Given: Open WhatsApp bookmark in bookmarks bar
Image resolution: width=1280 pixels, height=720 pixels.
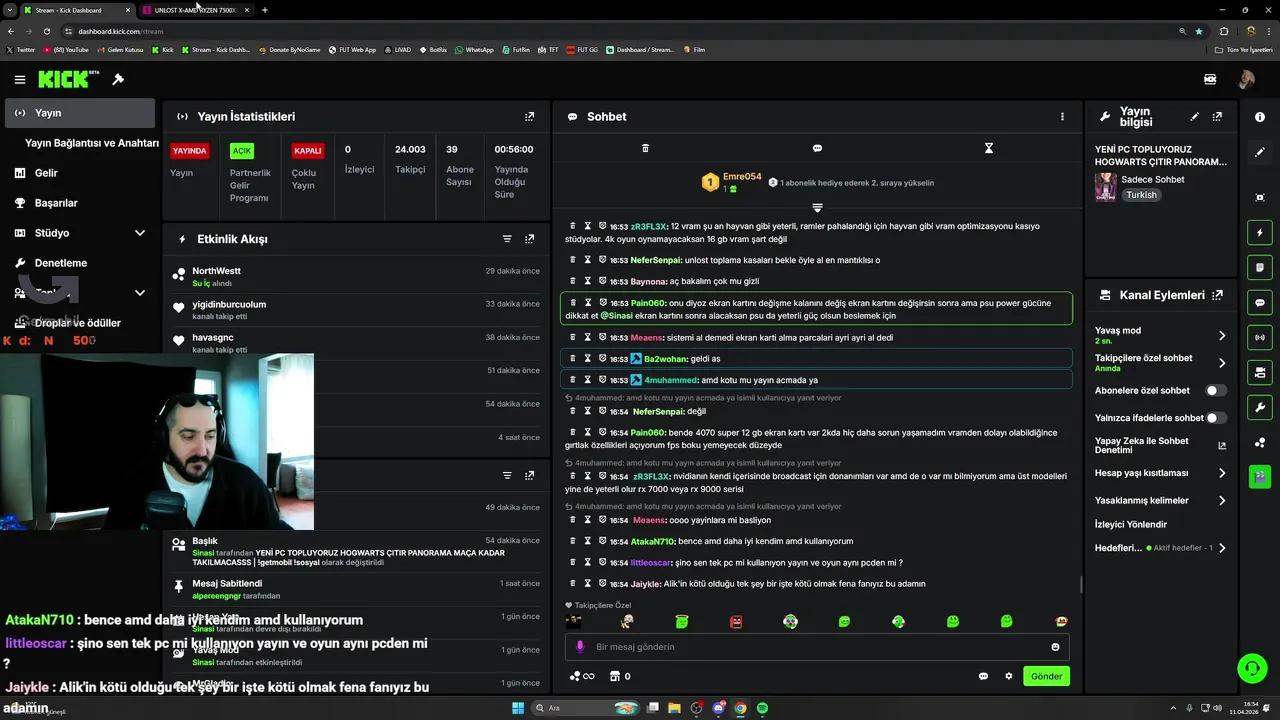Looking at the screenshot, I should click(x=473, y=49).
